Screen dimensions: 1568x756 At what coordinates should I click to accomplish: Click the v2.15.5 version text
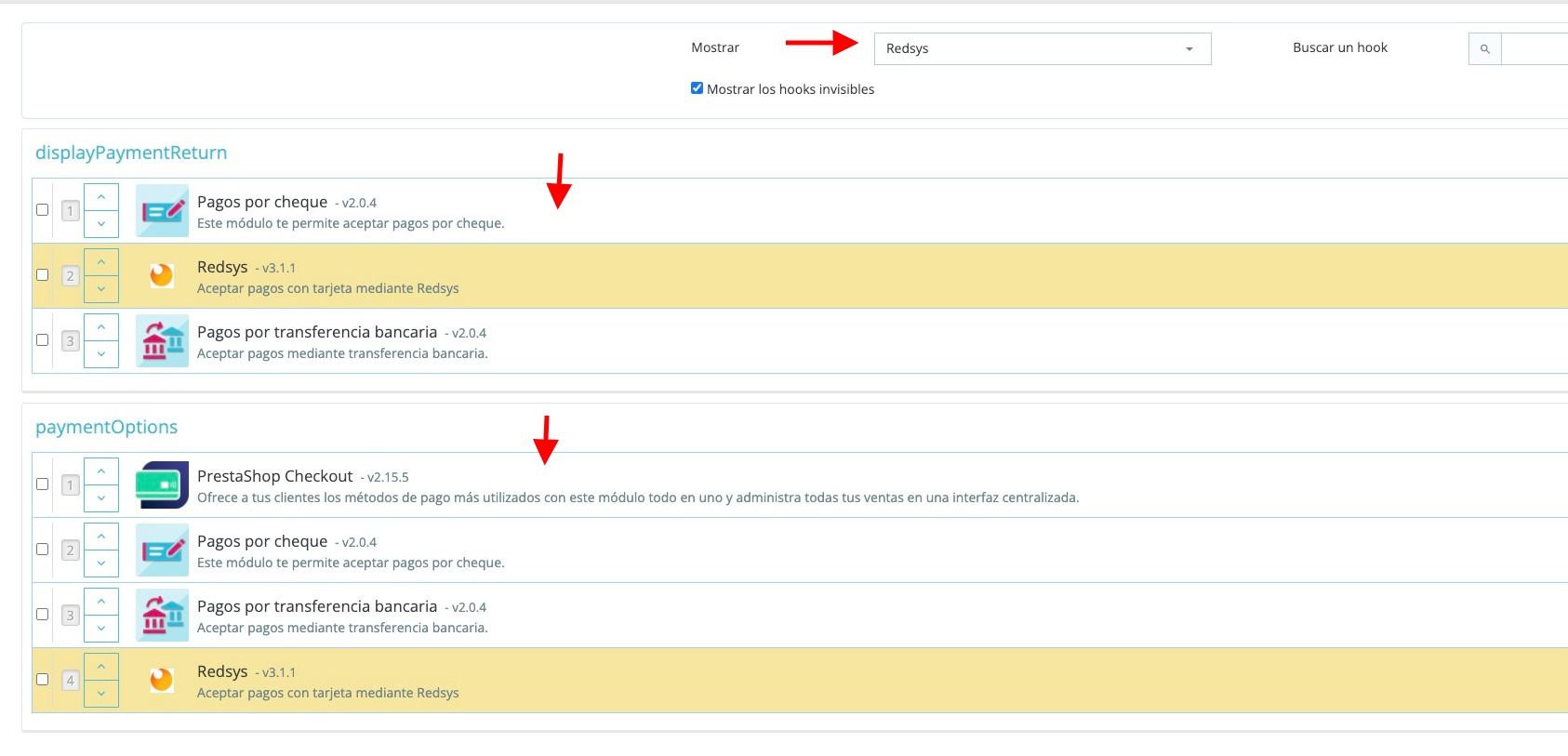pos(388,477)
